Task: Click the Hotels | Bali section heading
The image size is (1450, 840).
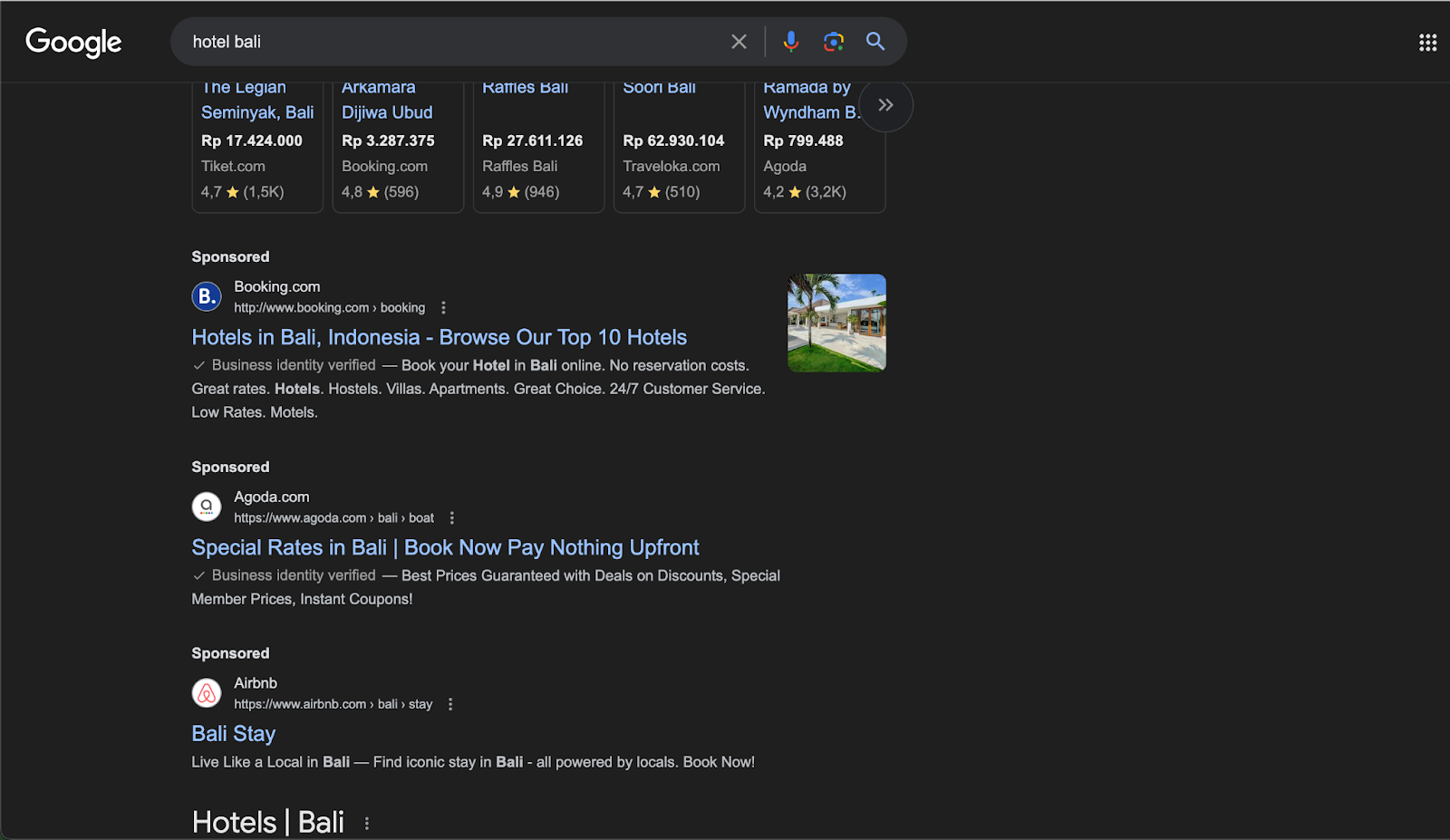Action: (268, 823)
